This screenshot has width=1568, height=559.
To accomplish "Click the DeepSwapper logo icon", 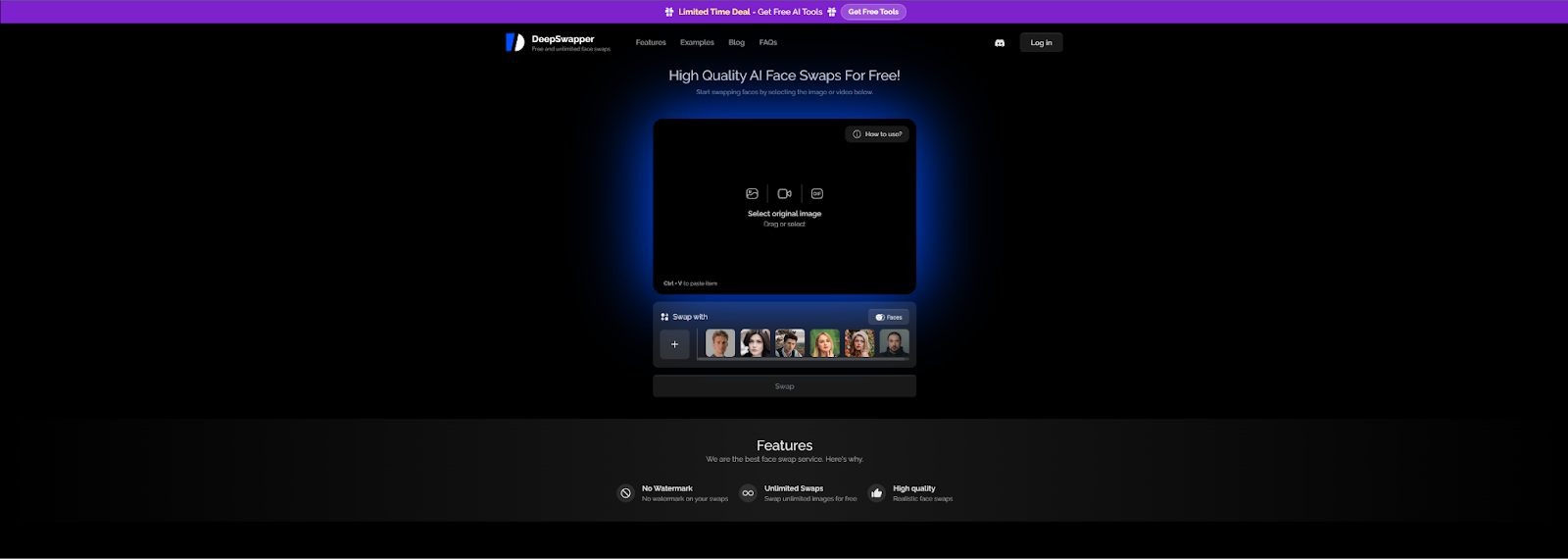I will (514, 42).
